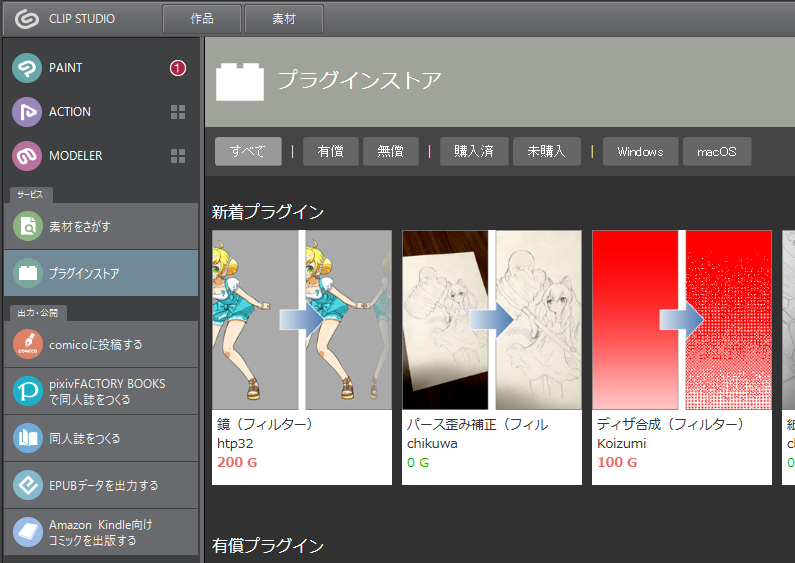The height and width of the screenshot is (563, 795).
Task: Launch the PAINT app icon
Action: (27, 68)
